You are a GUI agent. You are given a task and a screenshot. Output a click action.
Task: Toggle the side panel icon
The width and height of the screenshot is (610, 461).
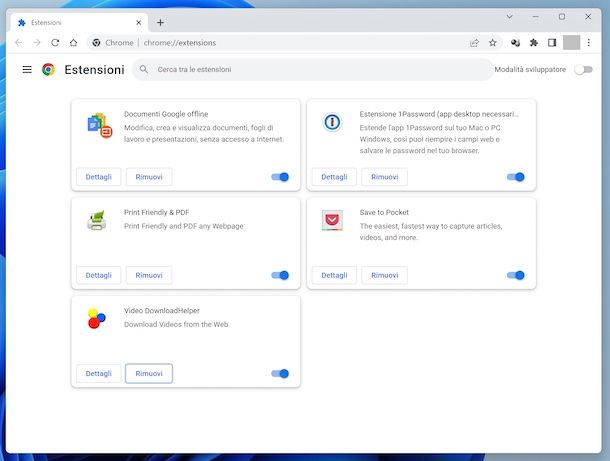(552, 43)
